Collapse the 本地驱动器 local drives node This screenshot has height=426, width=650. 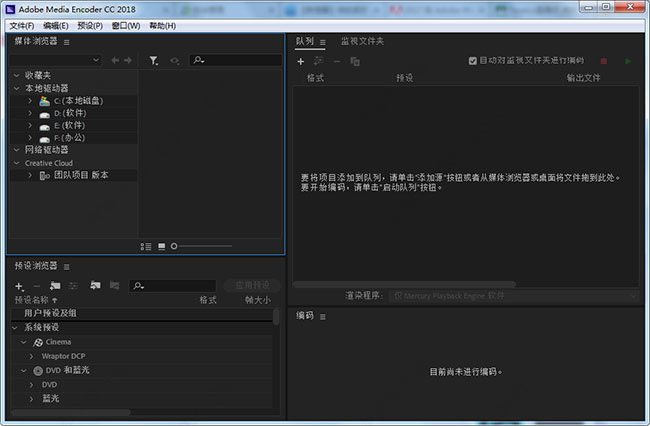tap(17, 88)
